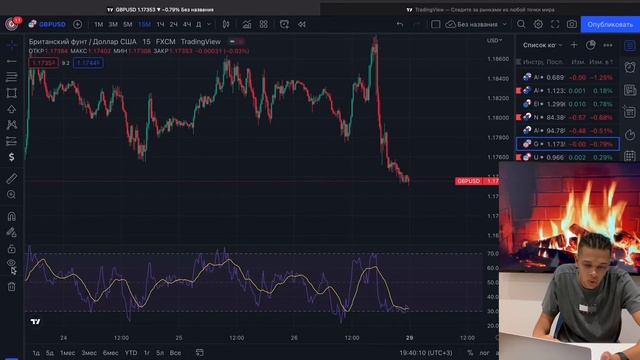Open the hotlists flame panel

pos(630,135)
